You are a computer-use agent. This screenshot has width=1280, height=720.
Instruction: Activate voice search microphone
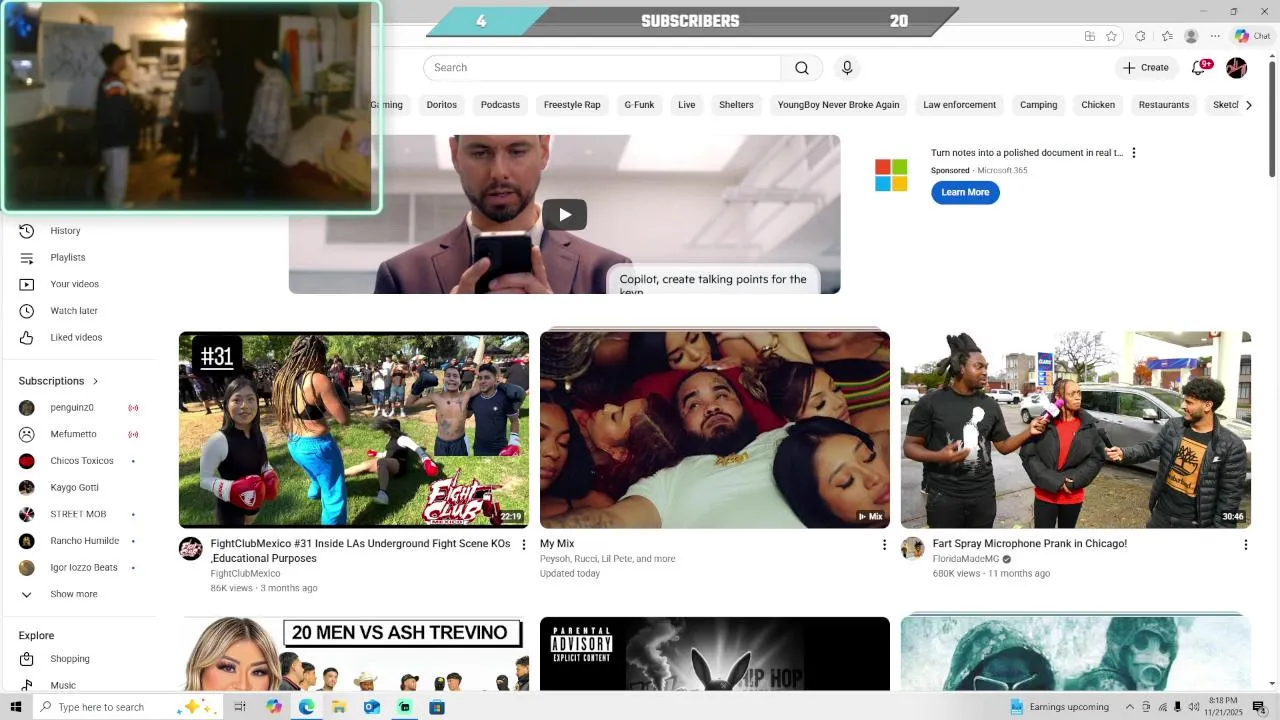point(847,68)
